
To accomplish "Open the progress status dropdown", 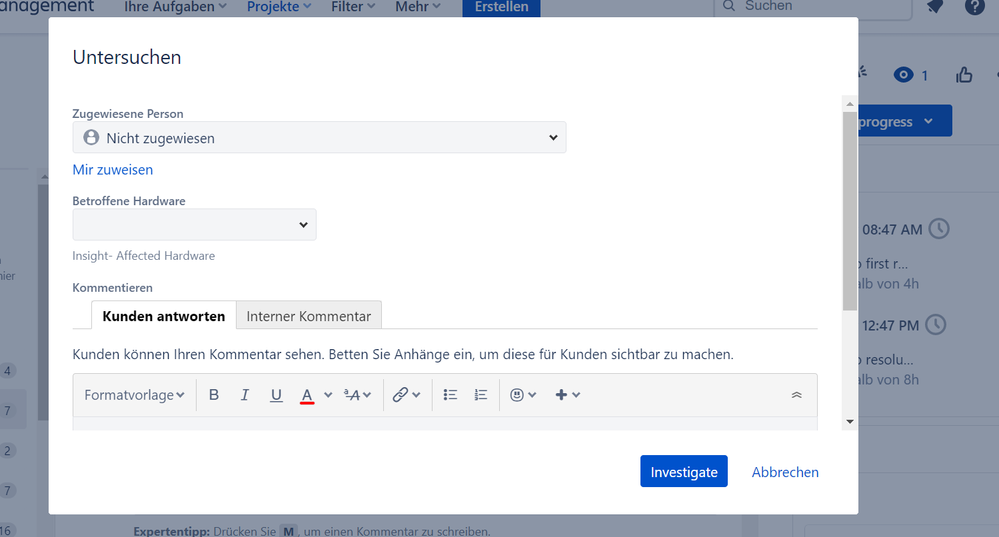I will (905, 121).
